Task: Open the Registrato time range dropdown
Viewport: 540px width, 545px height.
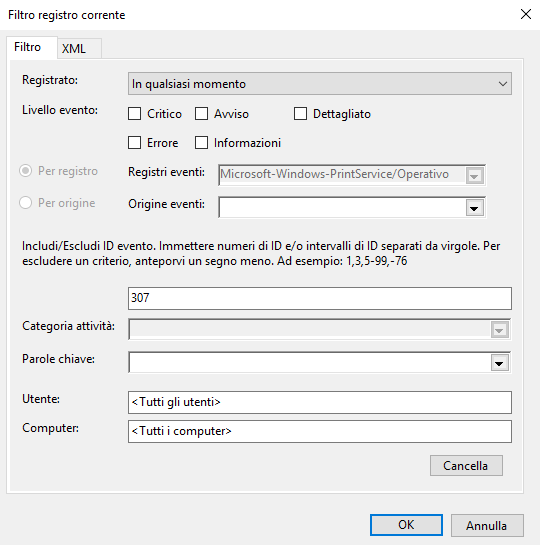Action: point(320,84)
